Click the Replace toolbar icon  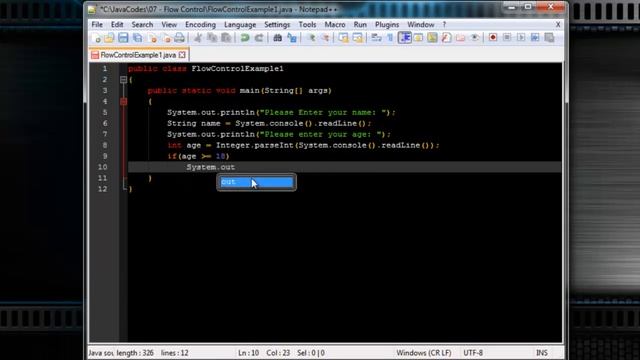click(x=292, y=38)
